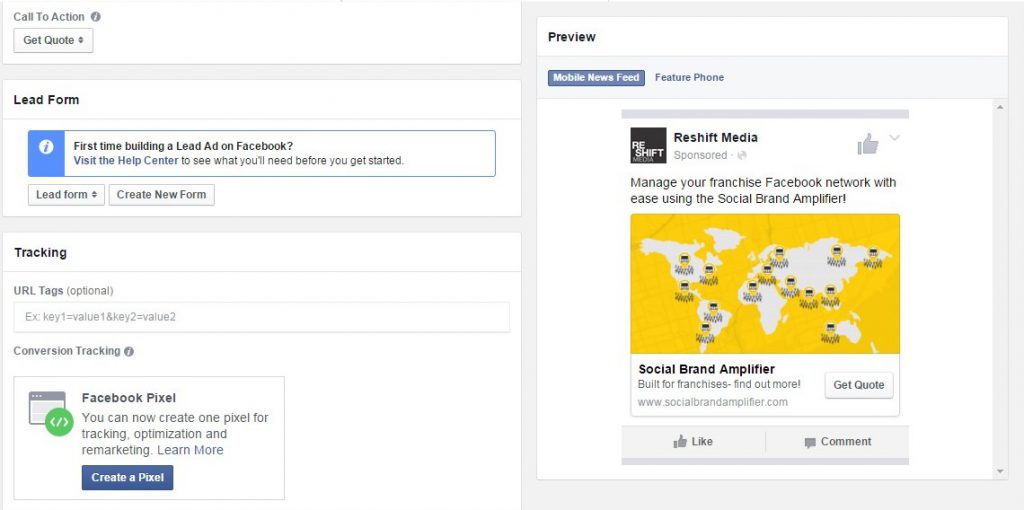
Task: Switch to the Feature Phone preview tab
Action: [689, 78]
